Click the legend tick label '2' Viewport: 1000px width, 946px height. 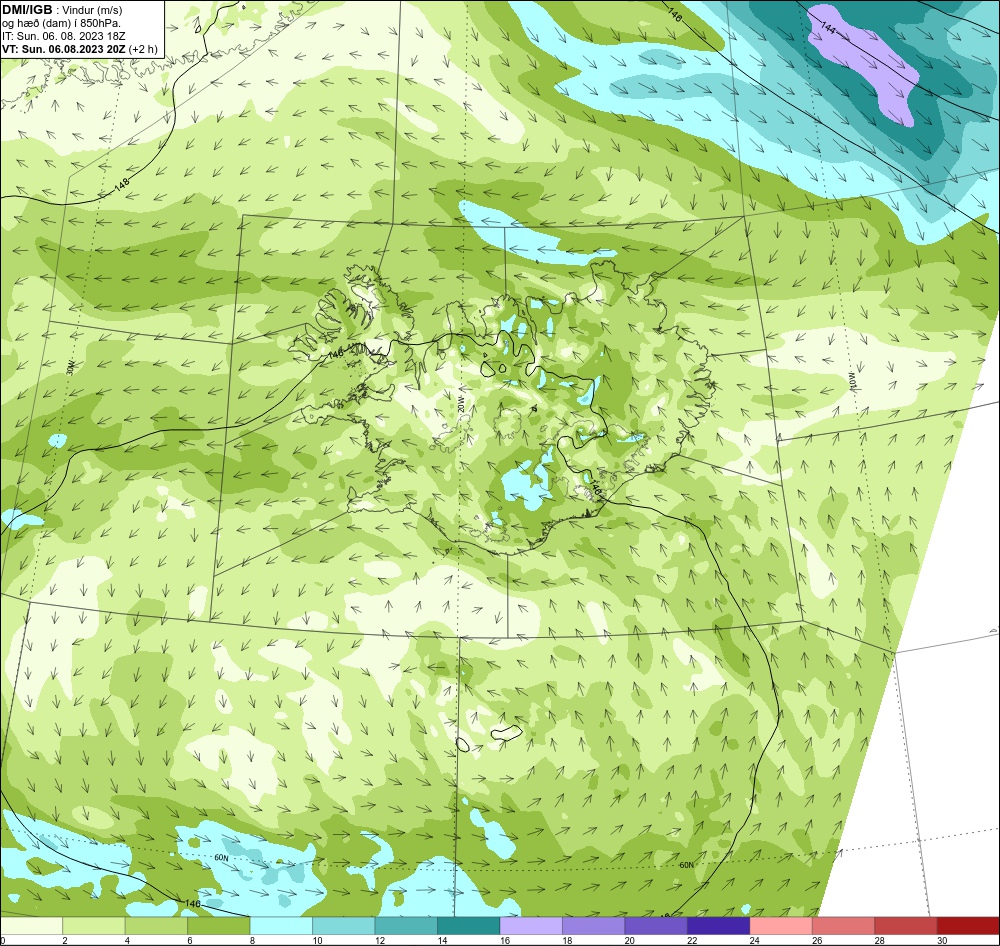point(65,940)
